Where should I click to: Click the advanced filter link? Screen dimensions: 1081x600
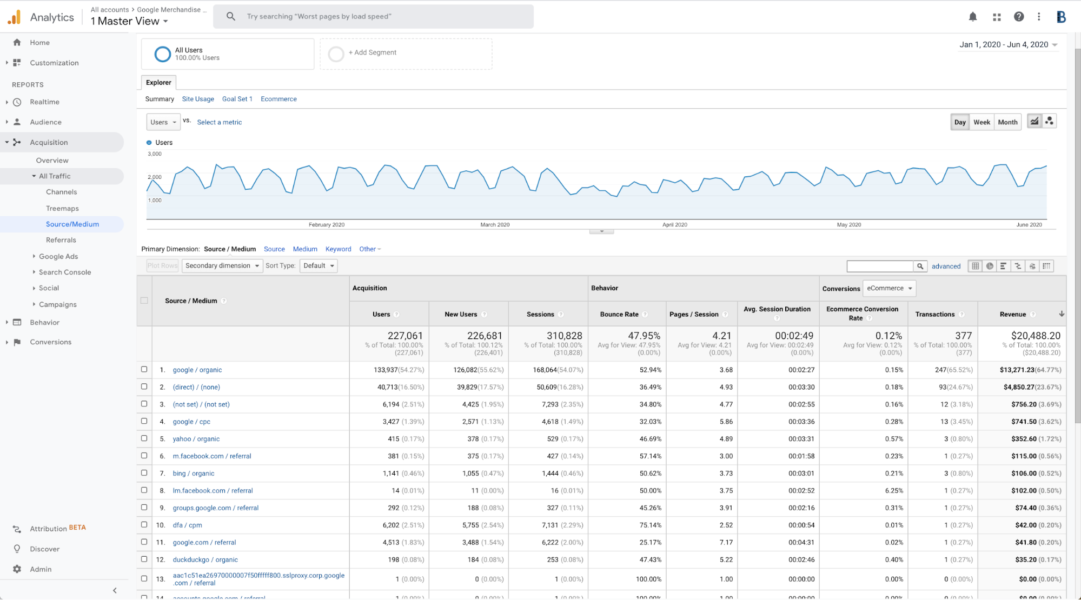pos(946,266)
